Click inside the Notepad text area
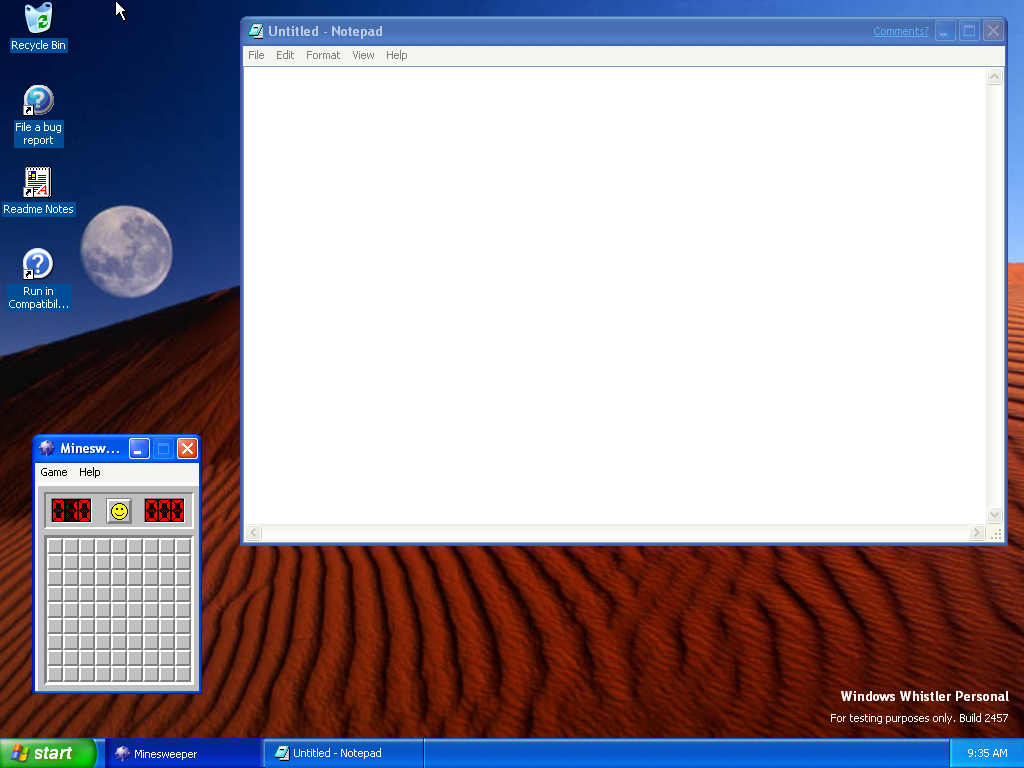Viewport: 1024px width, 768px height. point(615,295)
